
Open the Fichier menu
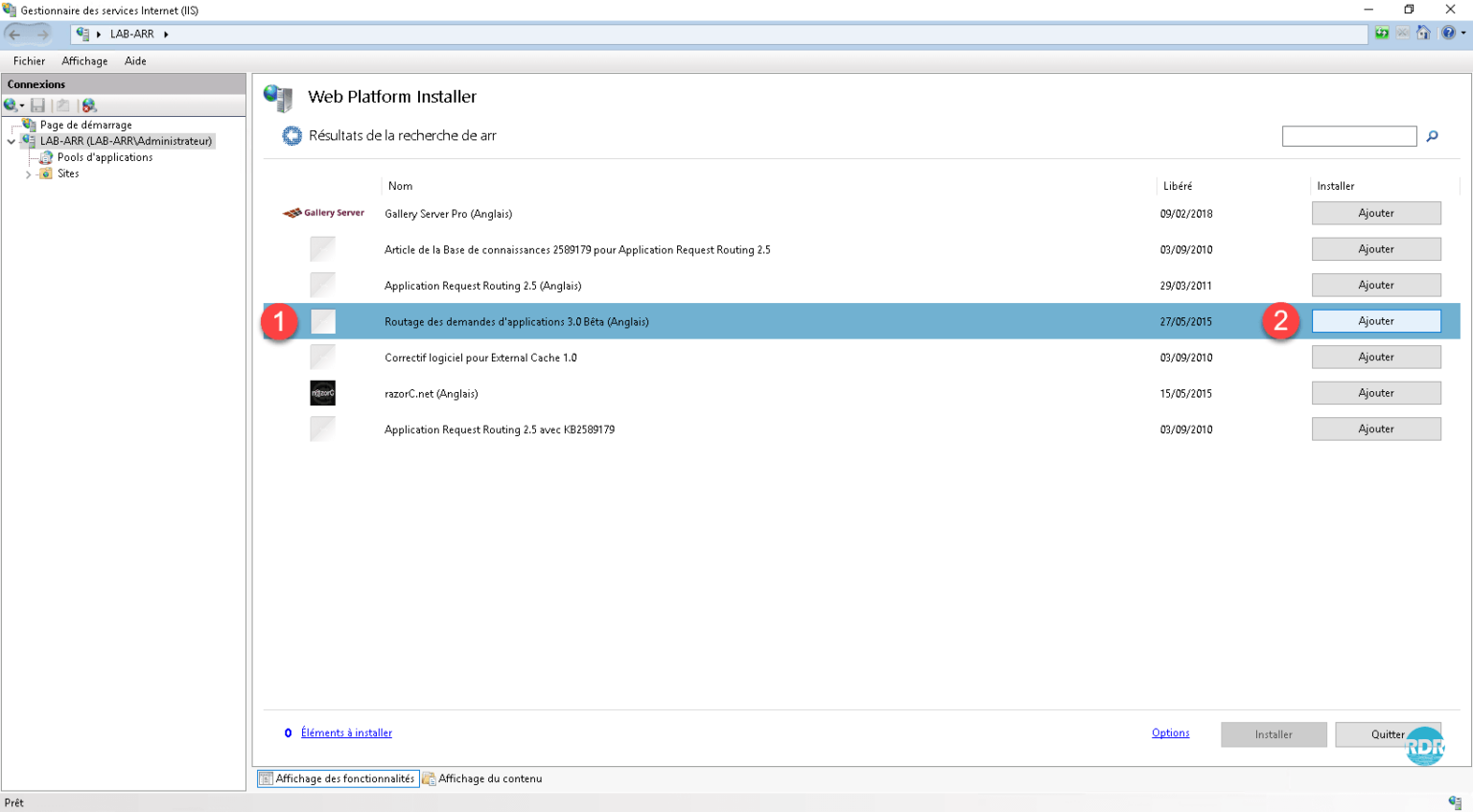click(x=29, y=61)
